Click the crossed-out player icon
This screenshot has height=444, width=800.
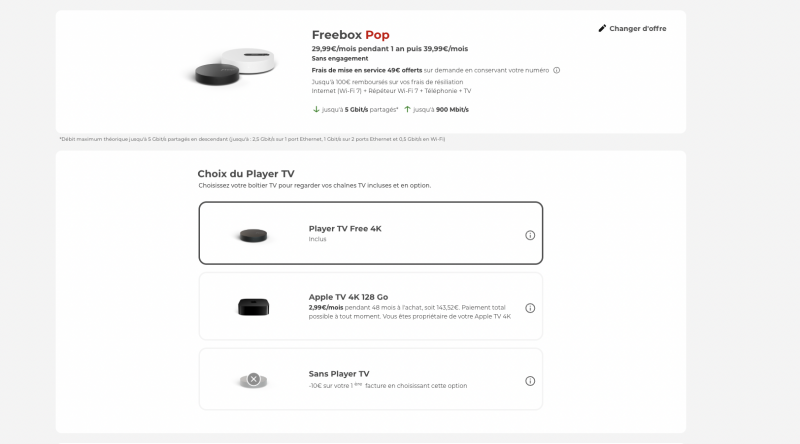pyautogui.click(x=253, y=380)
